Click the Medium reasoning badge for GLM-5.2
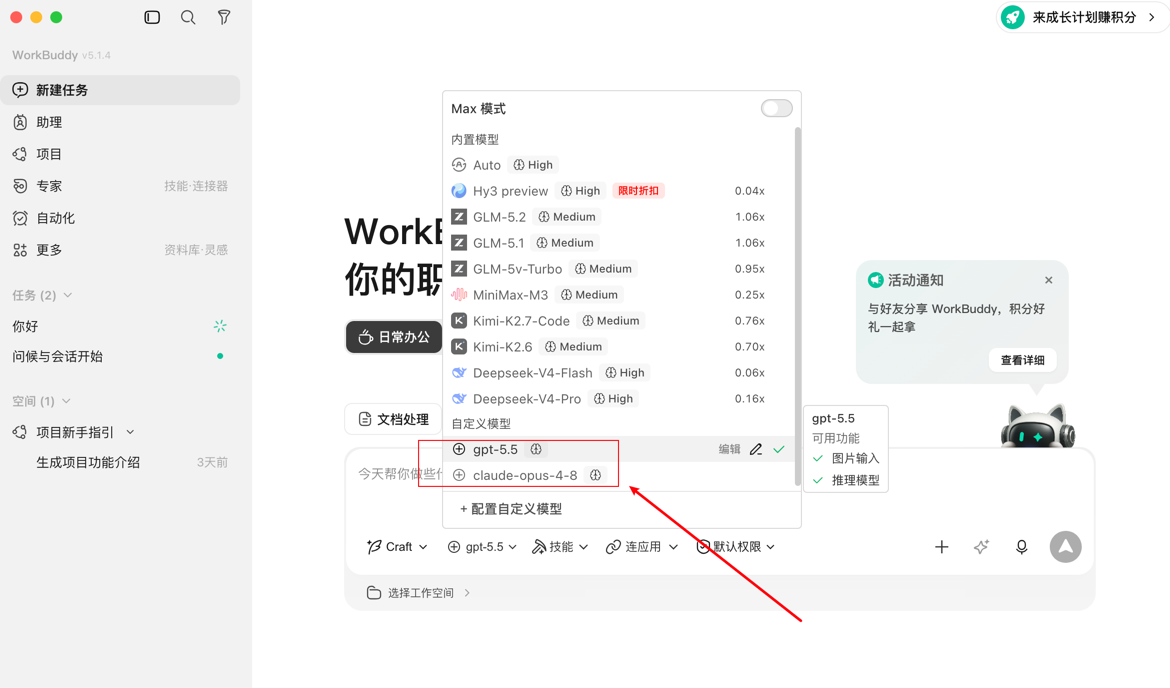 (x=567, y=217)
